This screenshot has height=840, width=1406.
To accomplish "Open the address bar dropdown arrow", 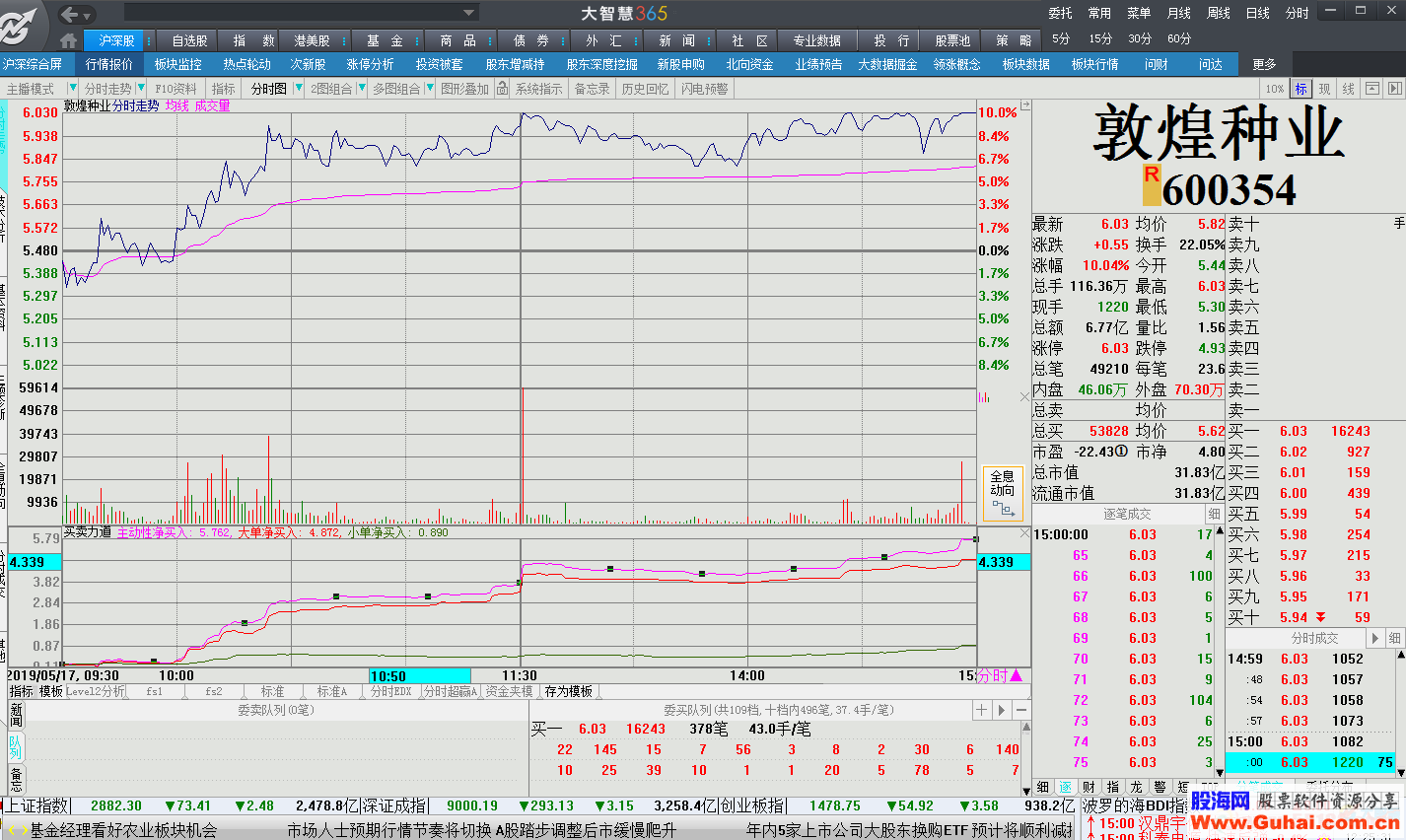I will (469, 13).
